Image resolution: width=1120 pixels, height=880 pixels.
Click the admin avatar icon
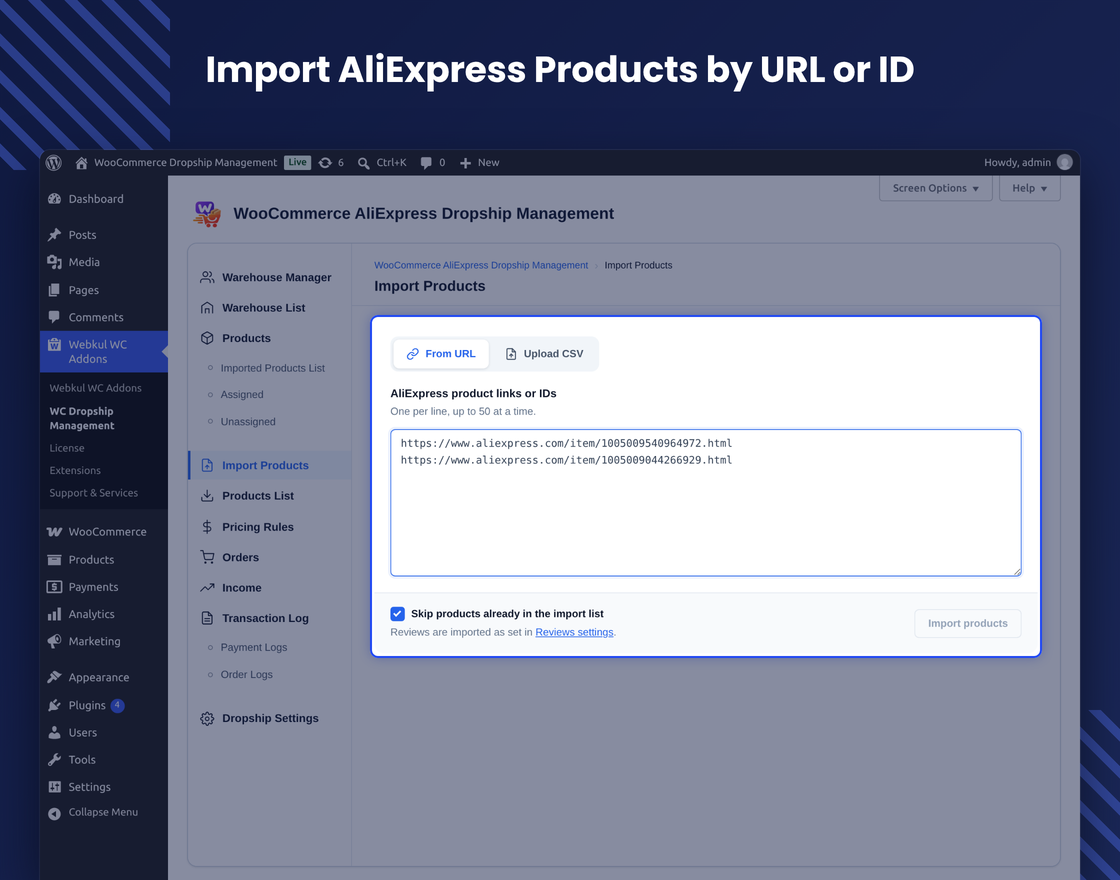(x=1064, y=162)
